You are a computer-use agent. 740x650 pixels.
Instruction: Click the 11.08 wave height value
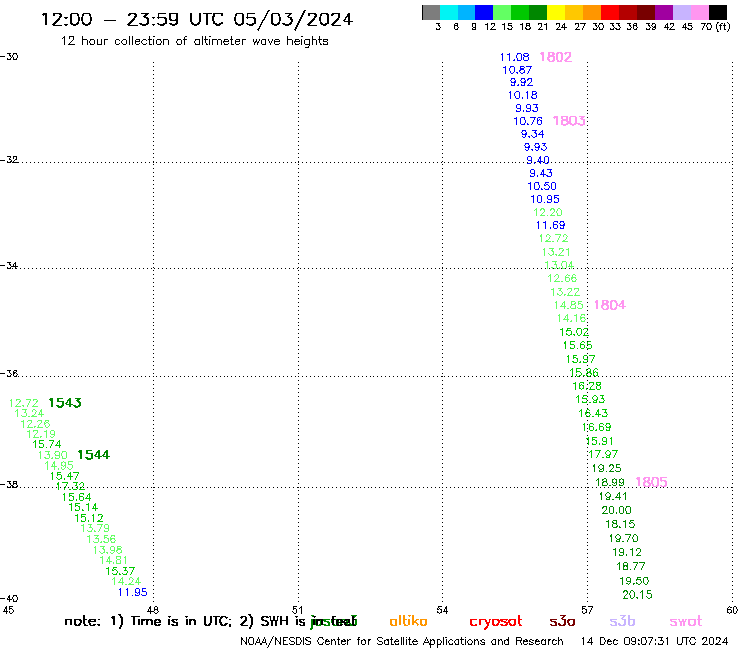515,58
